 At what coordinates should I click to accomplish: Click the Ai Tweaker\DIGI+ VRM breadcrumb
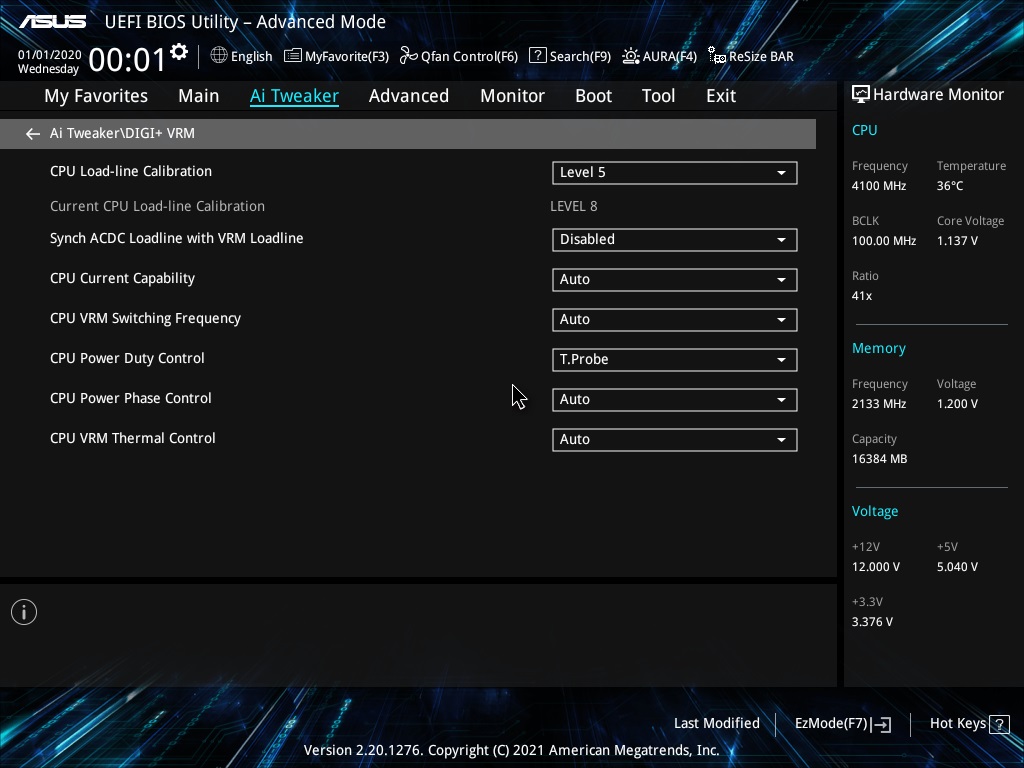coord(122,133)
